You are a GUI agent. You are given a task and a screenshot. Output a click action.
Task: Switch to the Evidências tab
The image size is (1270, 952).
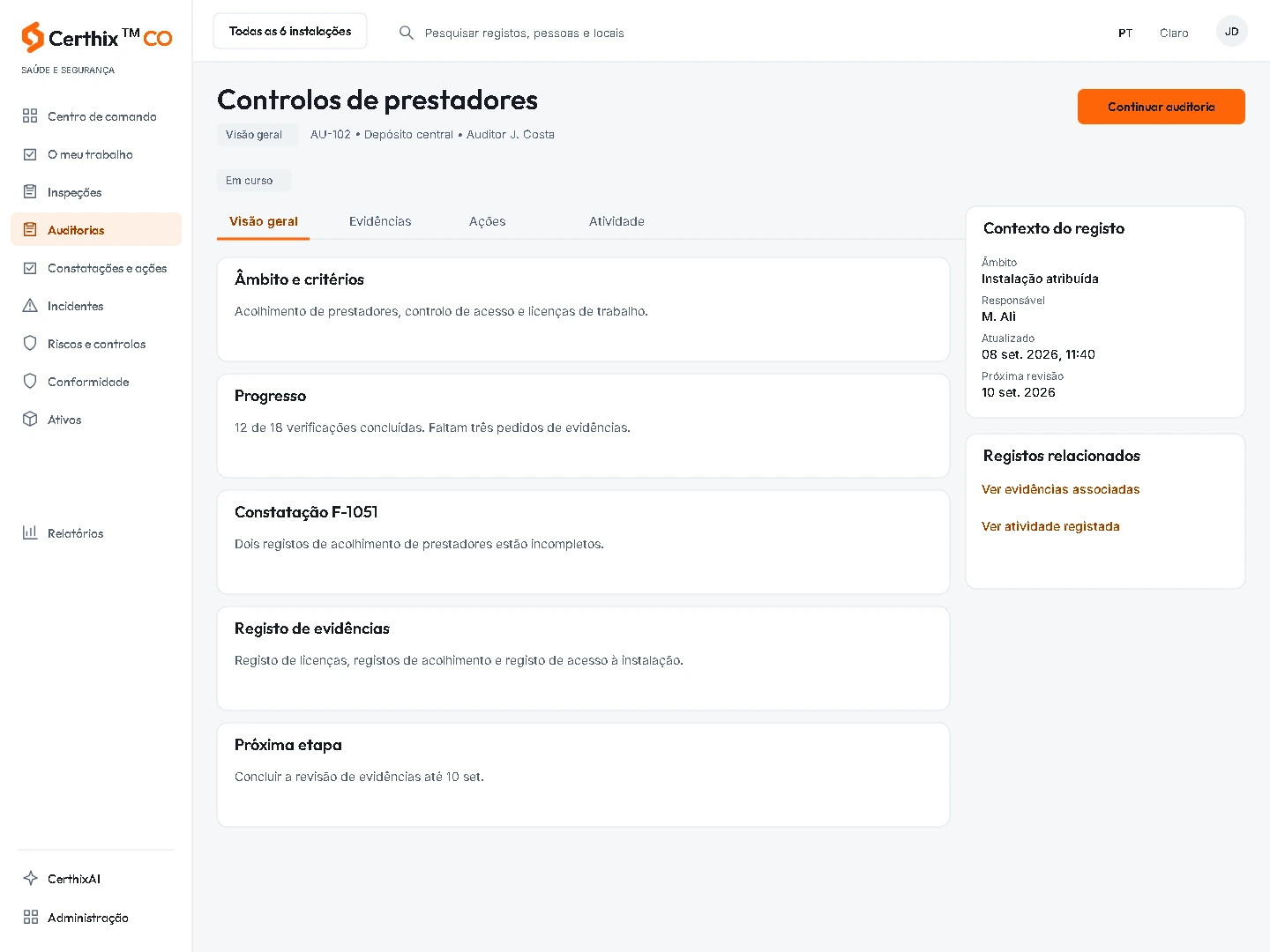coord(380,221)
